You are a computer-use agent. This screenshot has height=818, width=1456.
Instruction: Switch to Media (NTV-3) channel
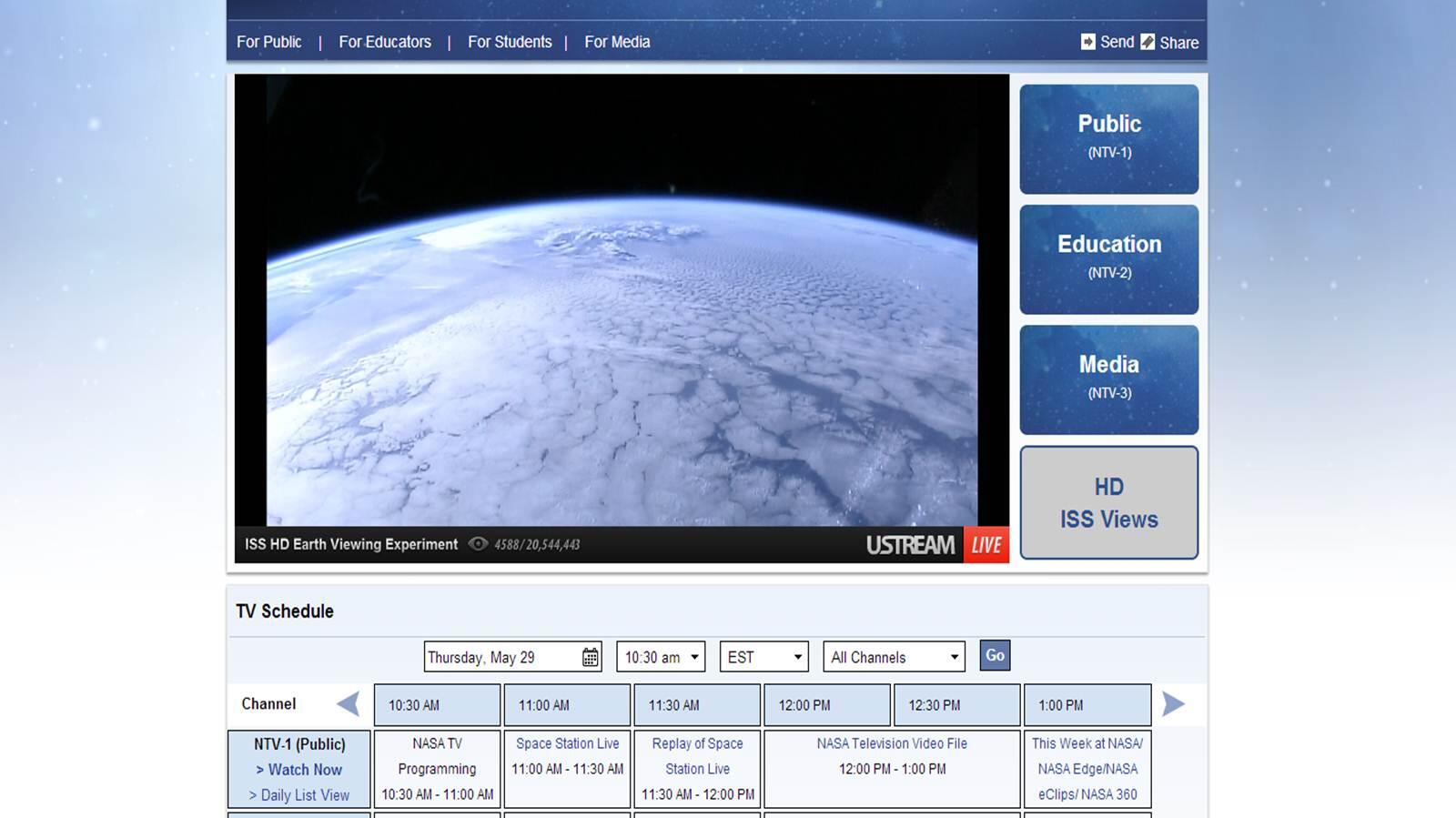click(1109, 379)
